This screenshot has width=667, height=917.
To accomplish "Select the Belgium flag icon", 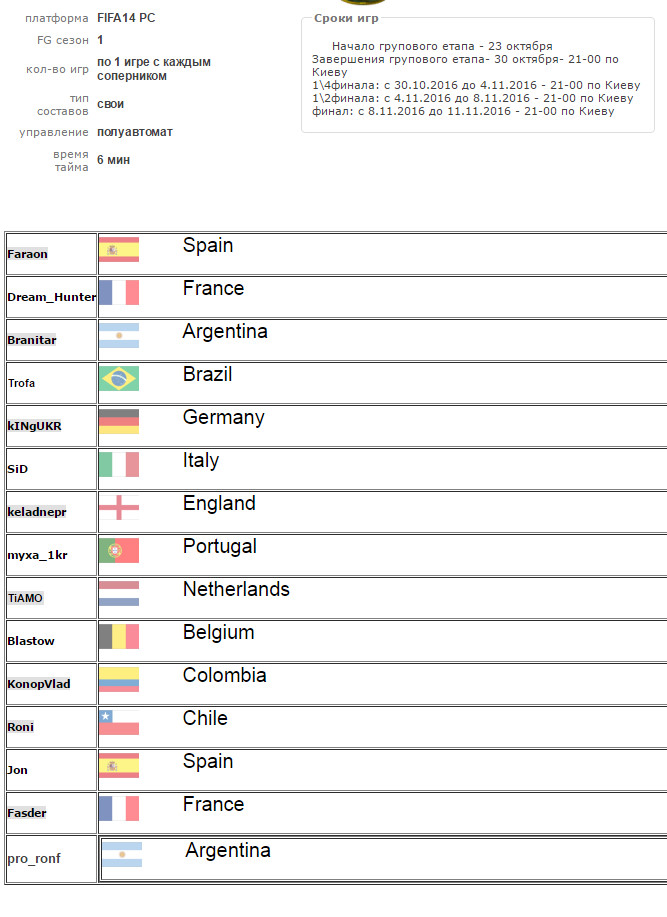I will coord(119,636).
